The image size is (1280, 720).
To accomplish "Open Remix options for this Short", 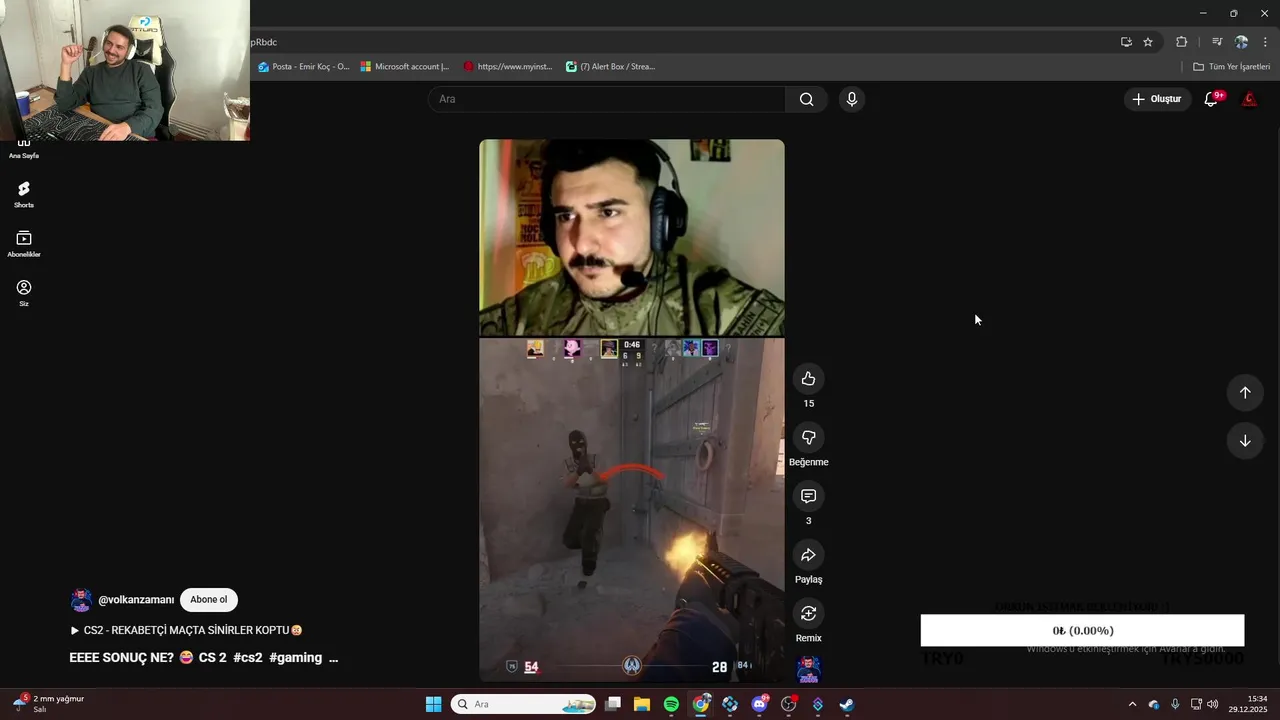I will [x=808, y=613].
